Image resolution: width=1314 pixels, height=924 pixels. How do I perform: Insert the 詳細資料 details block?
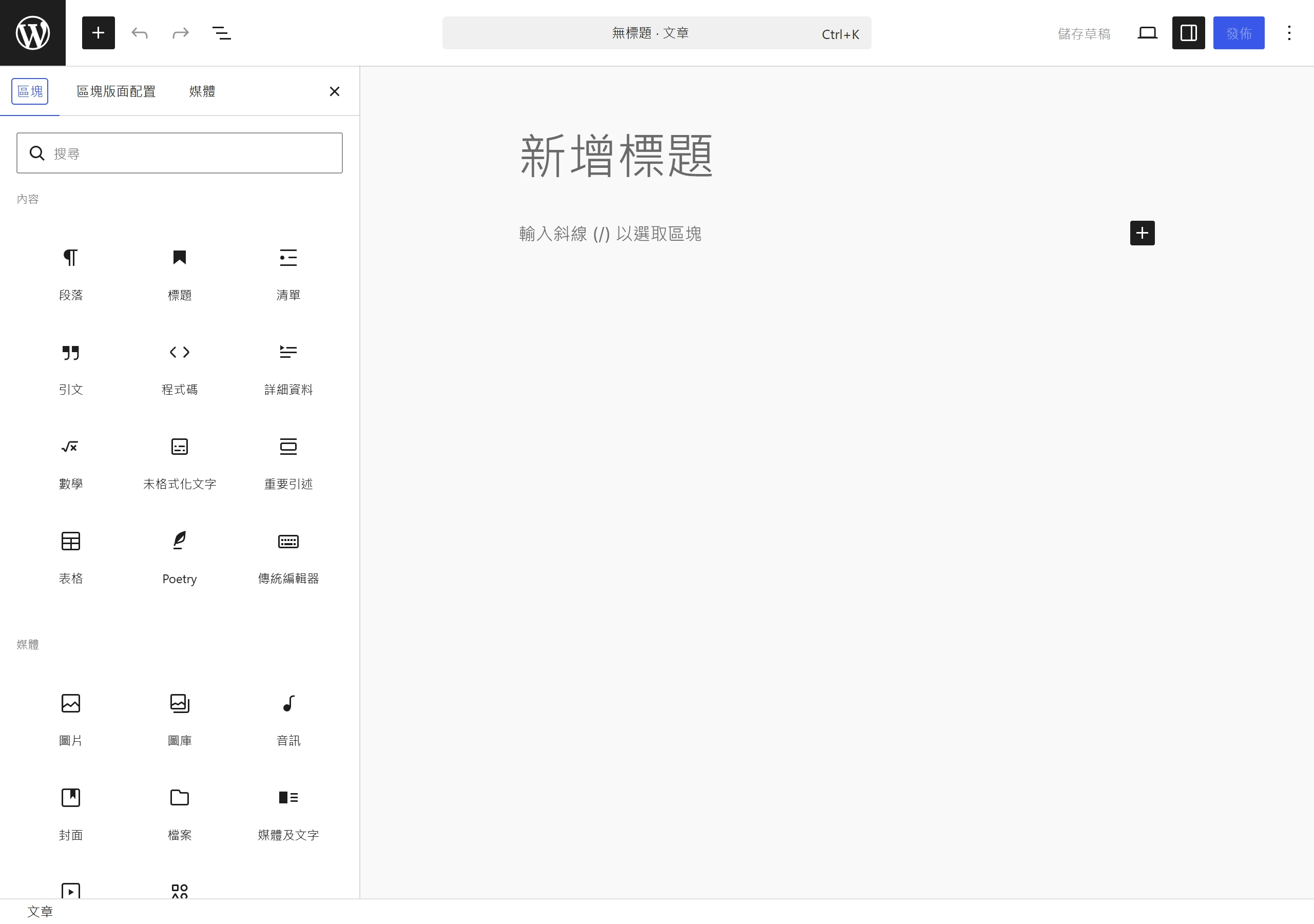pos(288,369)
